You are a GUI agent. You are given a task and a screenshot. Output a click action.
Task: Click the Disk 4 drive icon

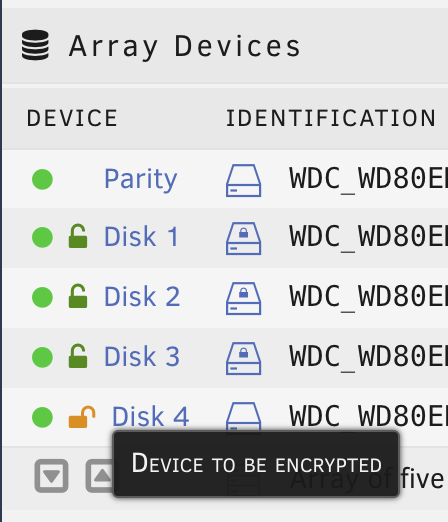(x=243, y=417)
